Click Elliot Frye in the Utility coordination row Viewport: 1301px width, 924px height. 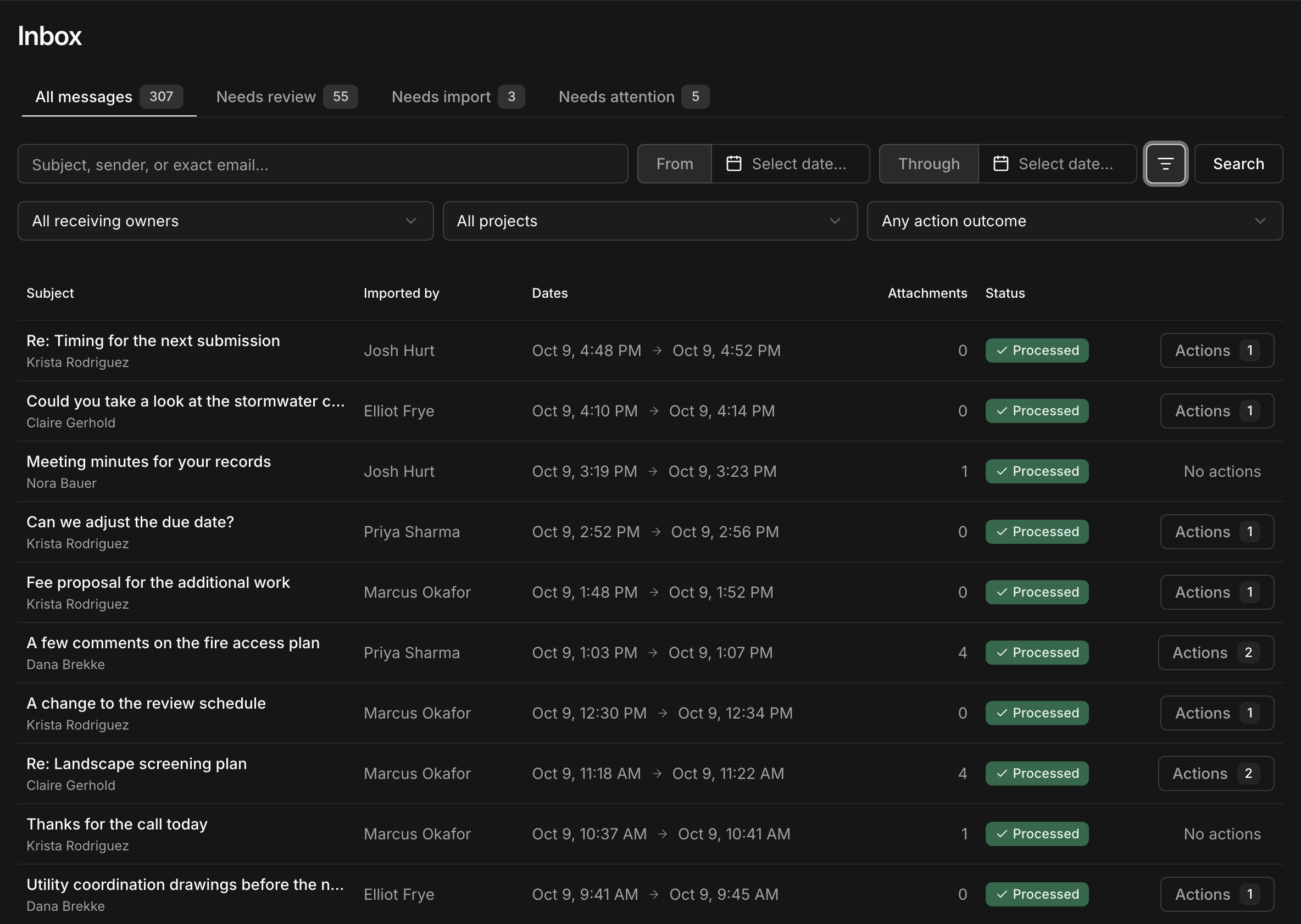tap(399, 894)
